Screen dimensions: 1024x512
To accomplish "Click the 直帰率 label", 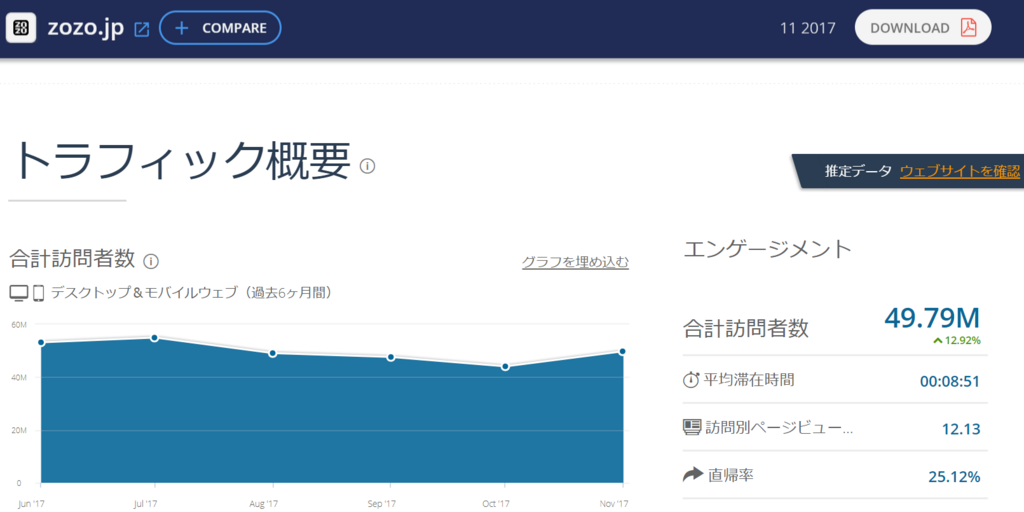I will 731,475.
